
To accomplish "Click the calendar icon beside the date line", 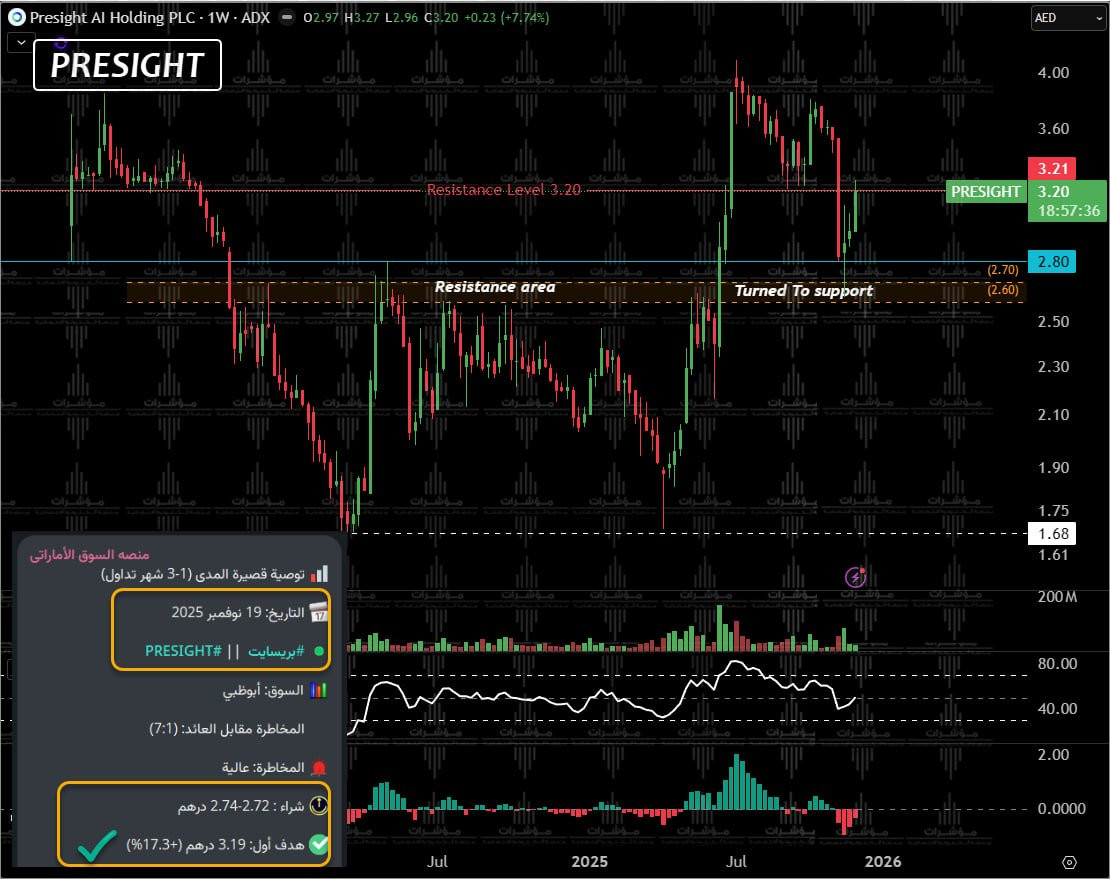I will pyautogui.click(x=319, y=612).
